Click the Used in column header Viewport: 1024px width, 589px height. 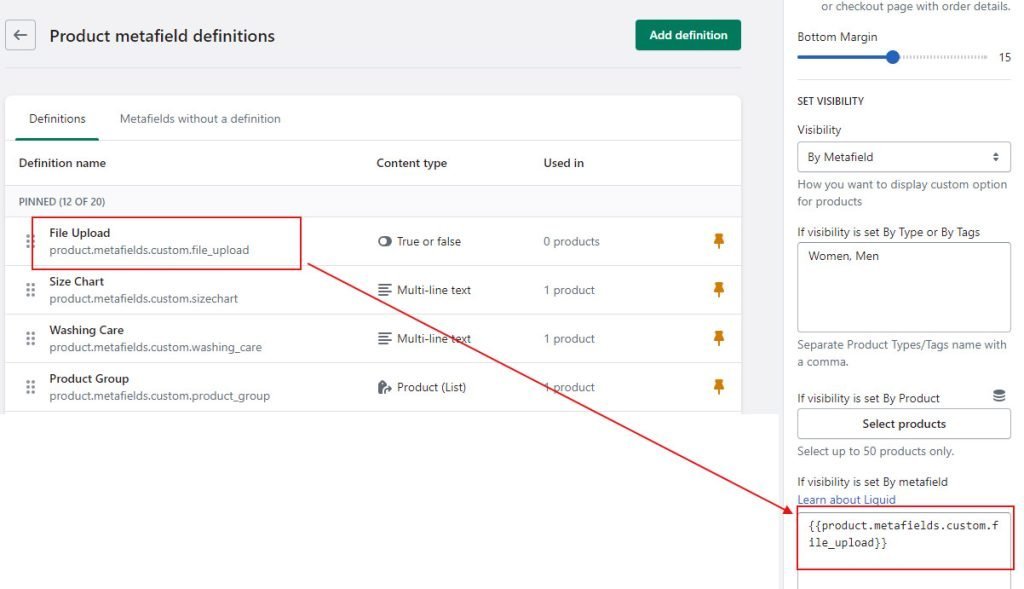tap(563, 163)
